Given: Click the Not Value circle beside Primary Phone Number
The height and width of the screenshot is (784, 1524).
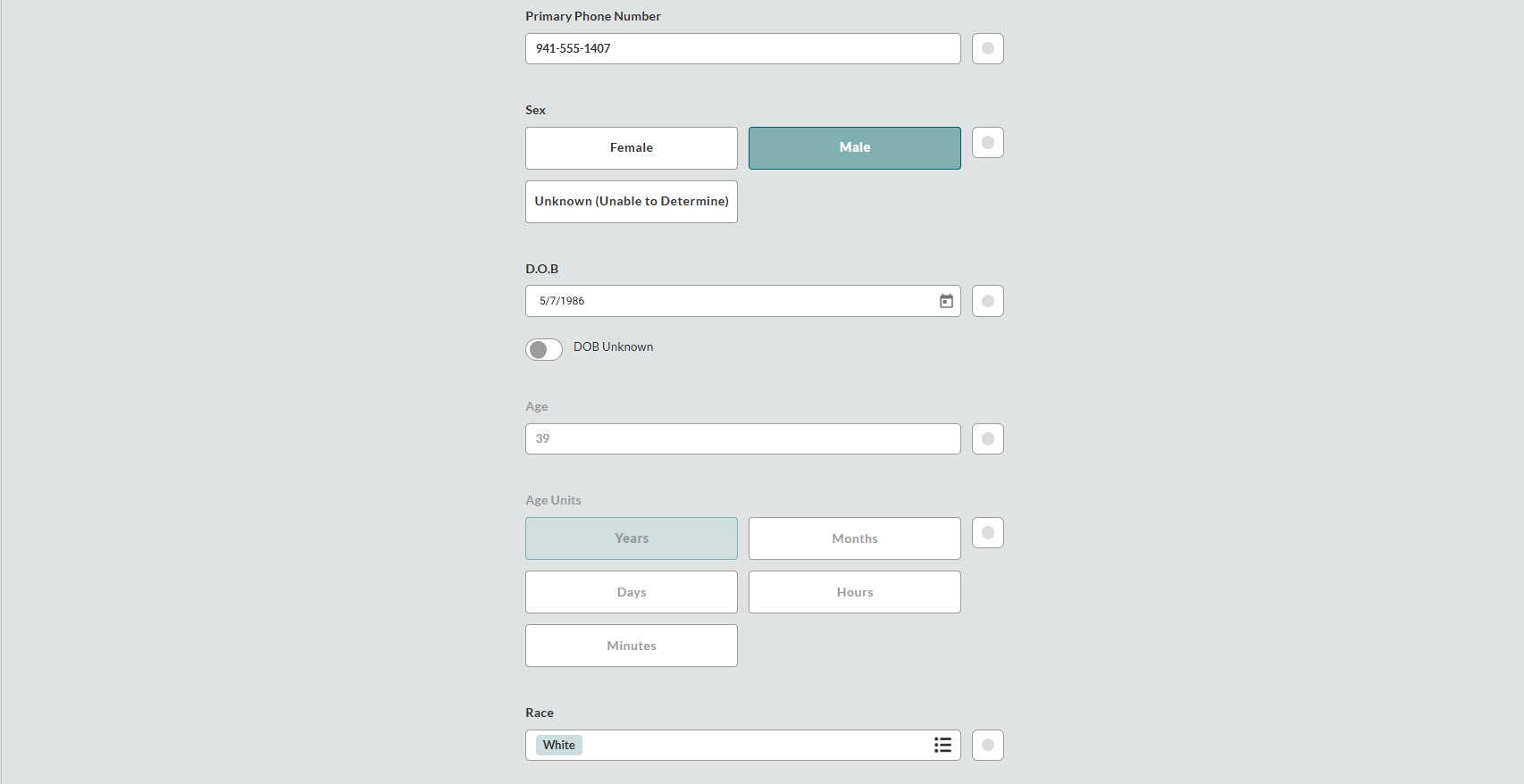Looking at the screenshot, I should (x=987, y=48).
